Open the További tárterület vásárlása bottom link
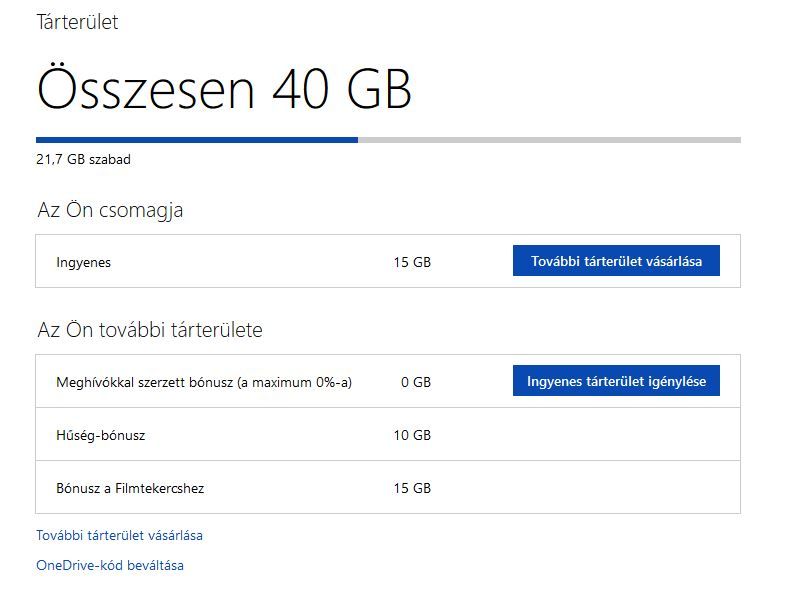Screen dimensions: 792x601 119,535
